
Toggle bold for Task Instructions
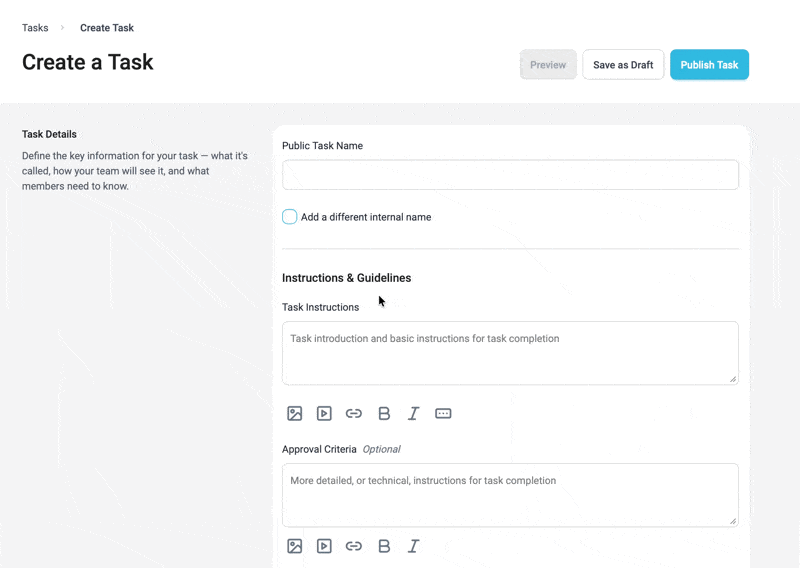(384, 413)
